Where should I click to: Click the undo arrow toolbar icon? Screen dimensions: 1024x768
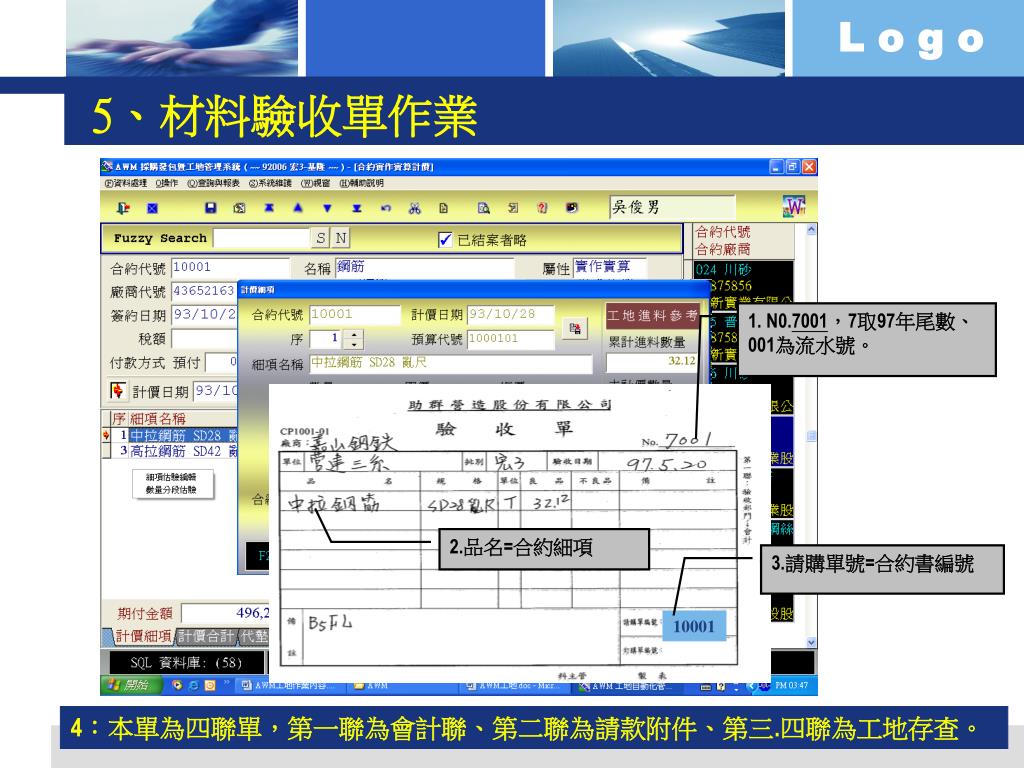click(x=386, y=208)
